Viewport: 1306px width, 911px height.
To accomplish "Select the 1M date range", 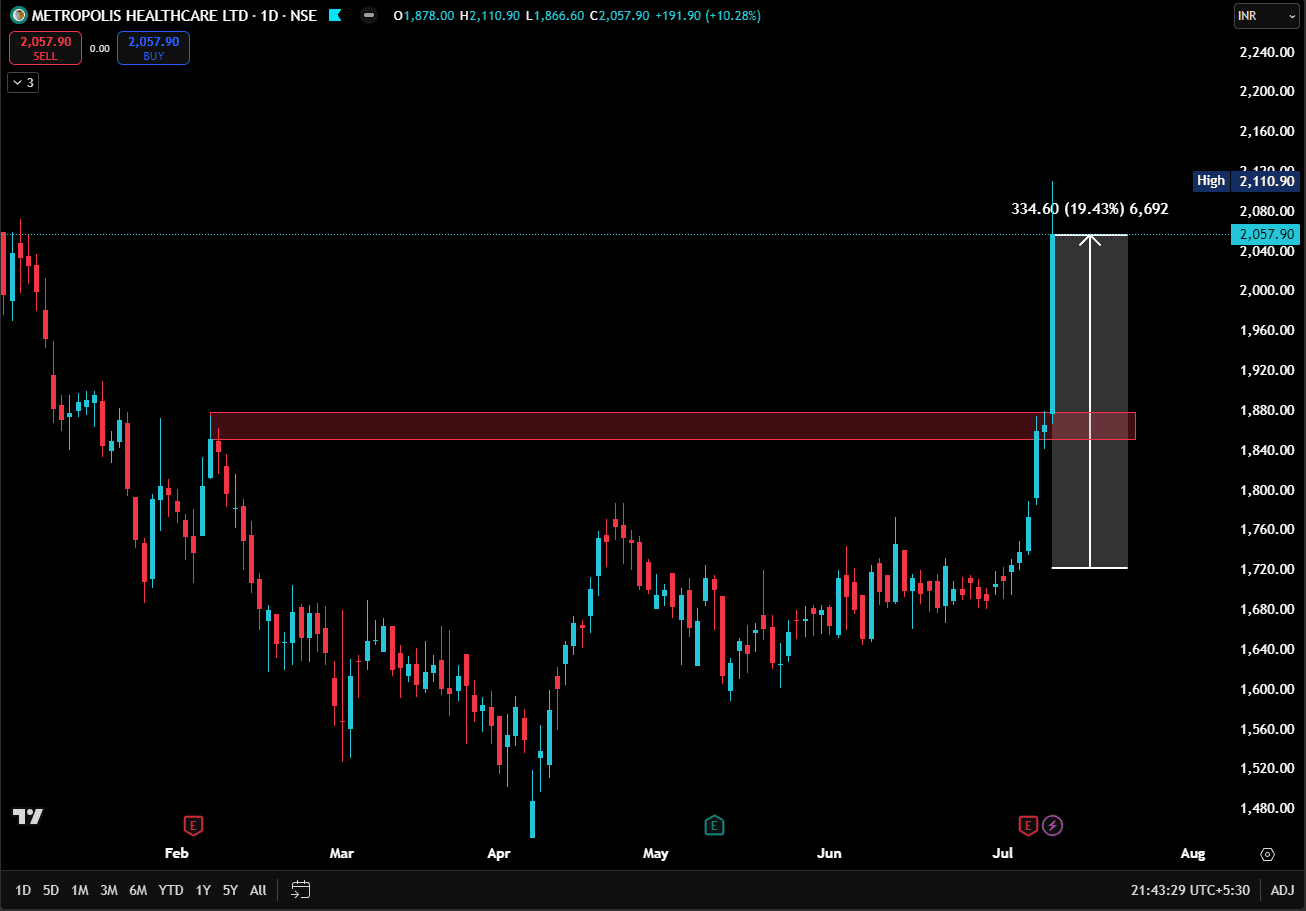I will pyautogui.click(x=80, y=889).
